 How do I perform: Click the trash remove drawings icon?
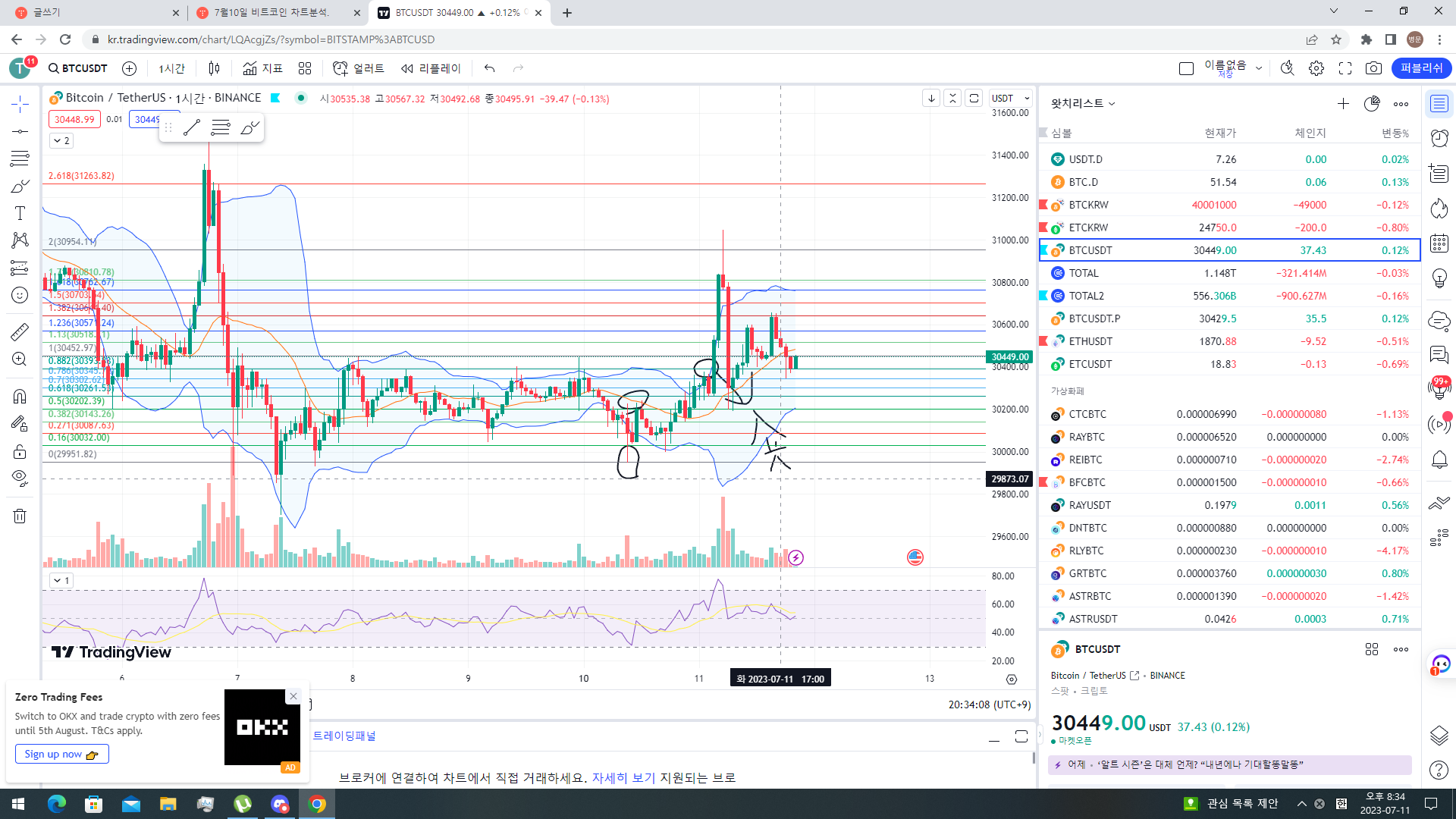coord(20,516)
